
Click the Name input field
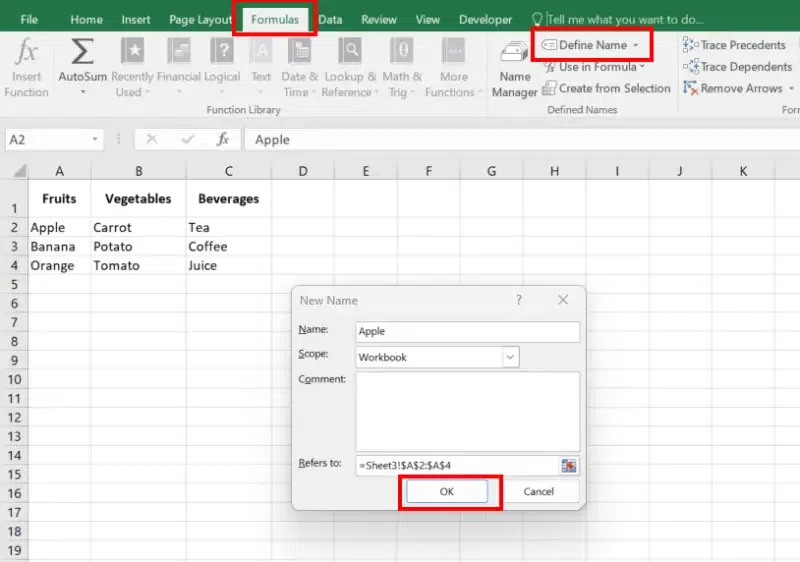[x=467, y=331]
